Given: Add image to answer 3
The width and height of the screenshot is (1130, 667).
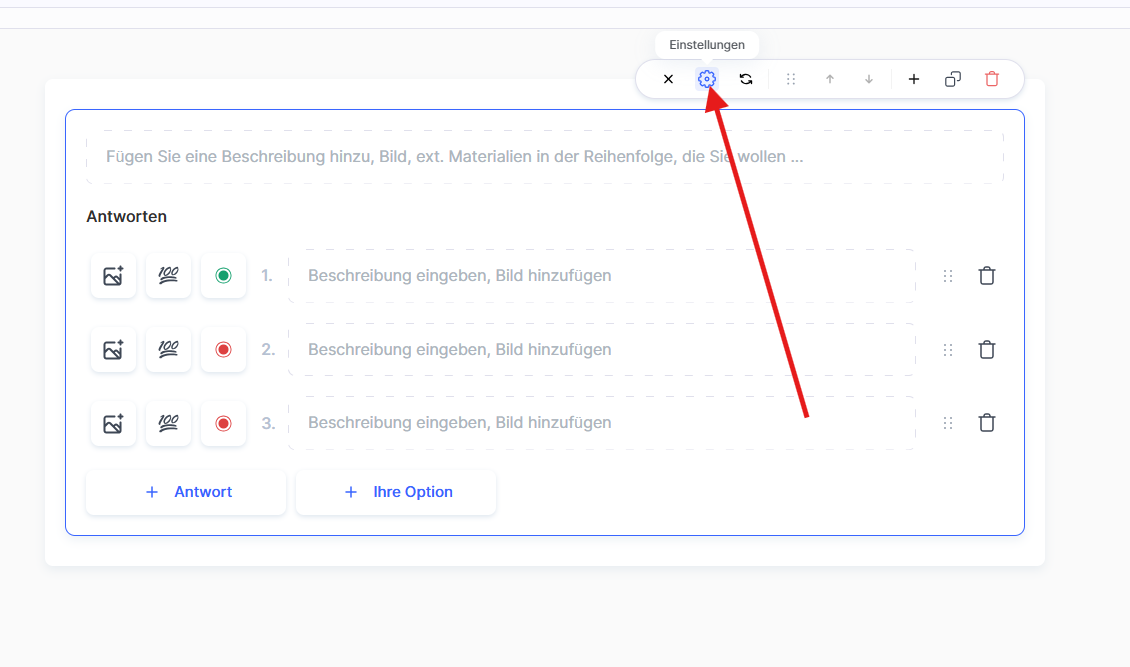Looking at the screenshot, I should 113,424.
